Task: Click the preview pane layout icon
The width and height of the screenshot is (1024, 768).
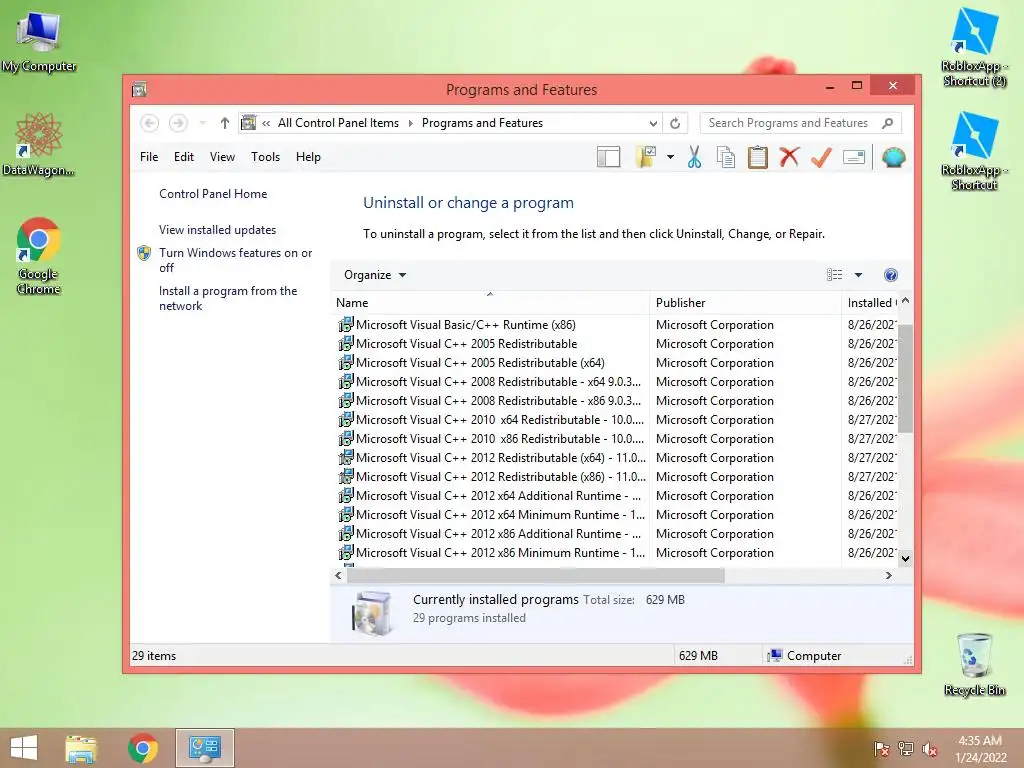Action: 608,157
